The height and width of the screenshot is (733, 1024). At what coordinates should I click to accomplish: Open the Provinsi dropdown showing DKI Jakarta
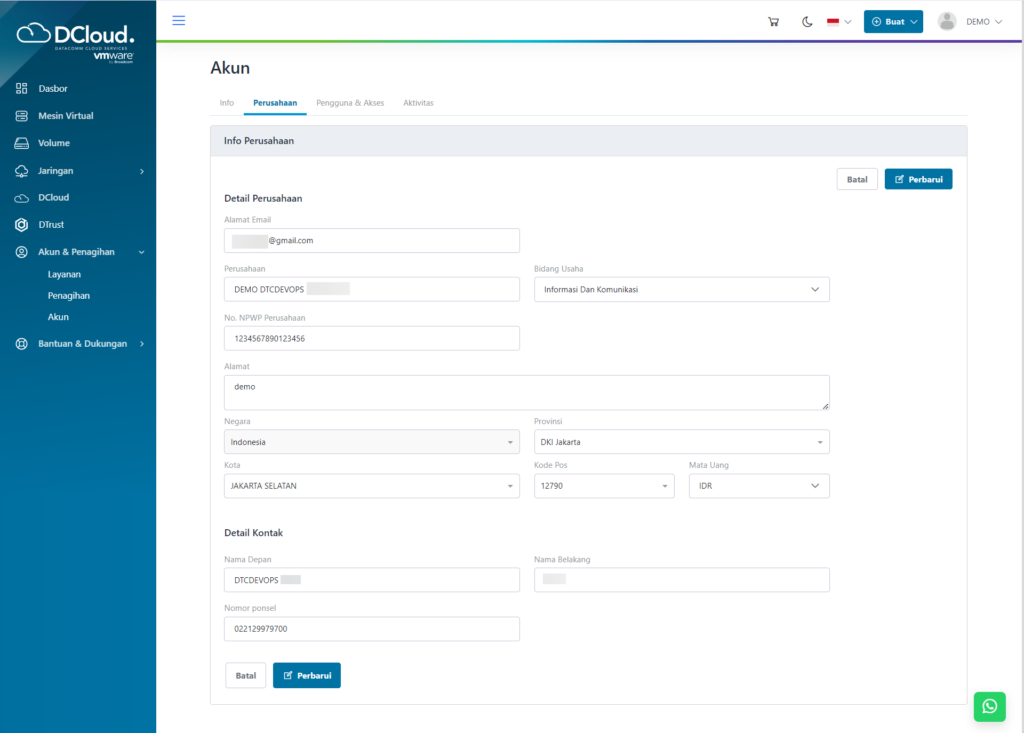pos(682,442)
